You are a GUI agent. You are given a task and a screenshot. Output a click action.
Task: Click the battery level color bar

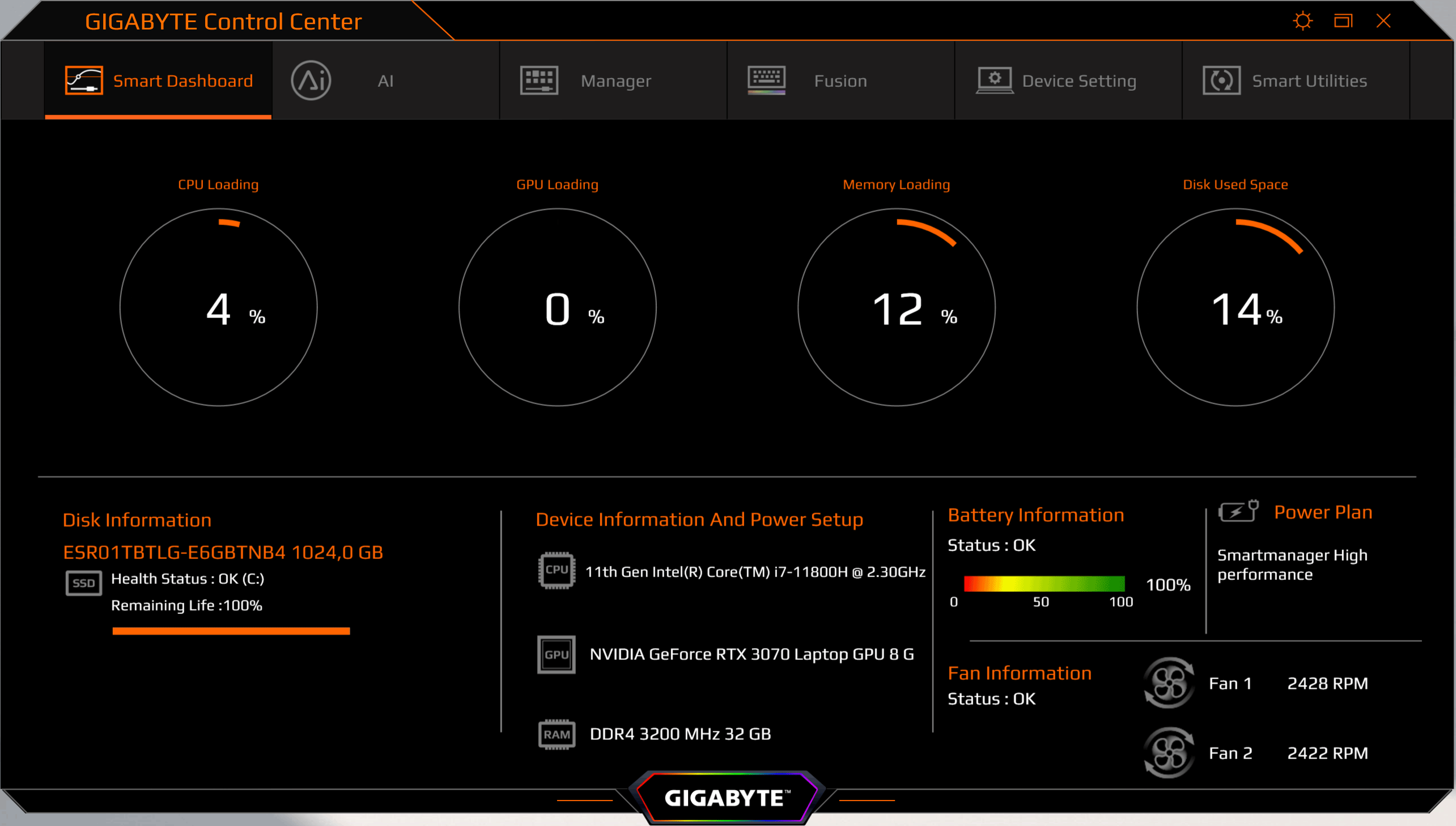pos(1044,584)
